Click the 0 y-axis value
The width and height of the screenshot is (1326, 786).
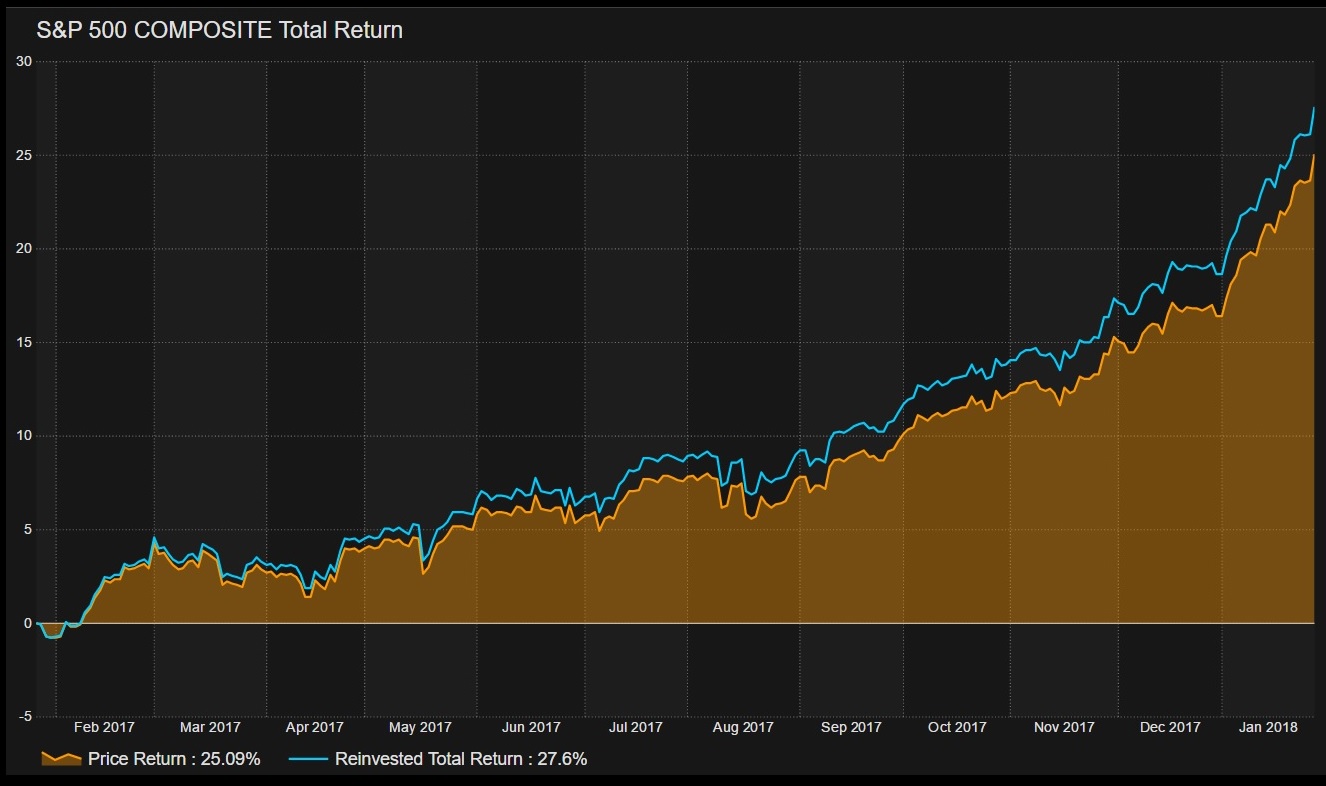[28, 622]
